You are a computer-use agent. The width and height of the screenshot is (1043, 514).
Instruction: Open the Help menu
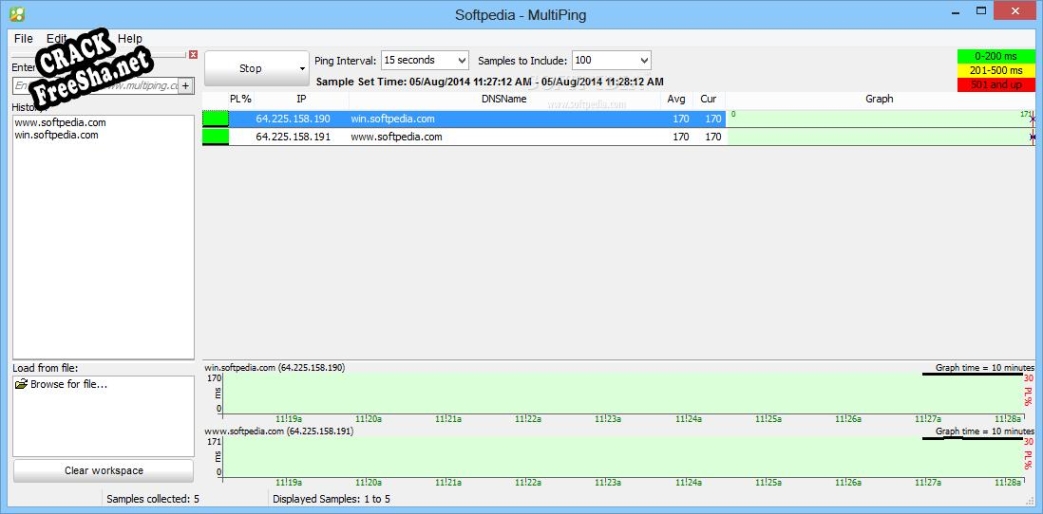point(130,38)
